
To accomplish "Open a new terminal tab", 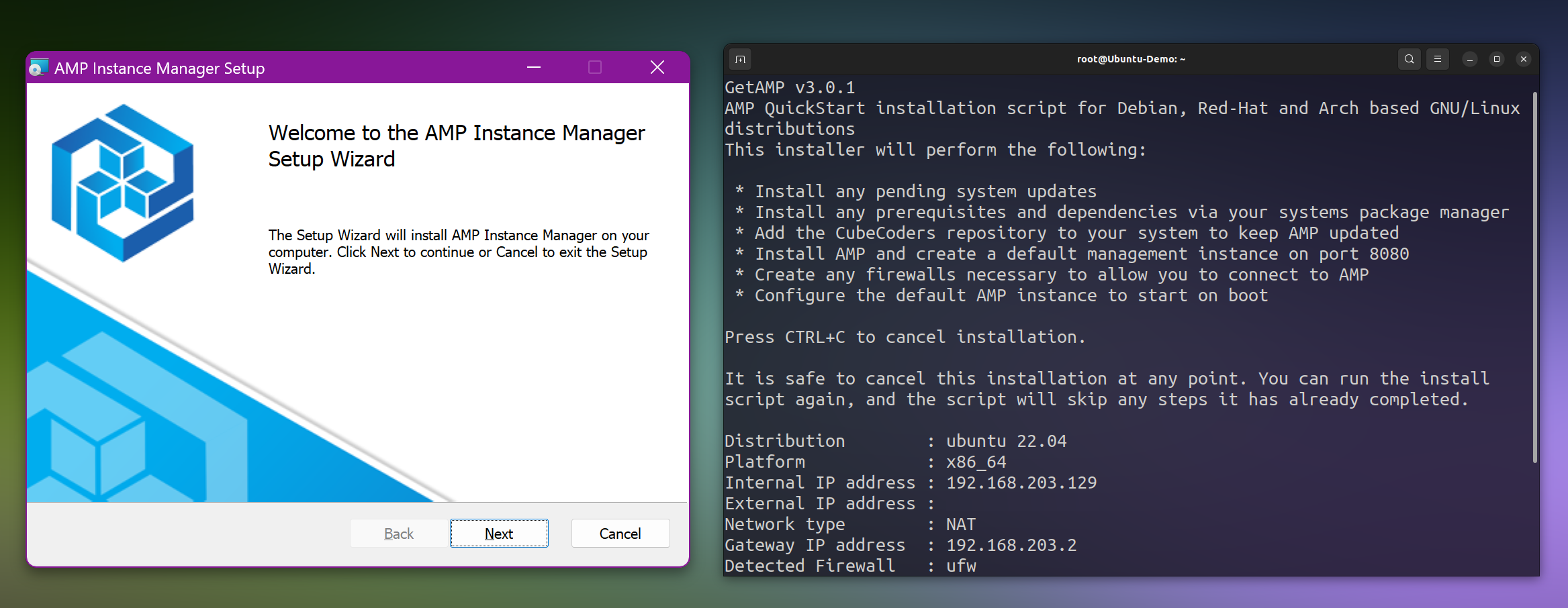I will (739, 59).
